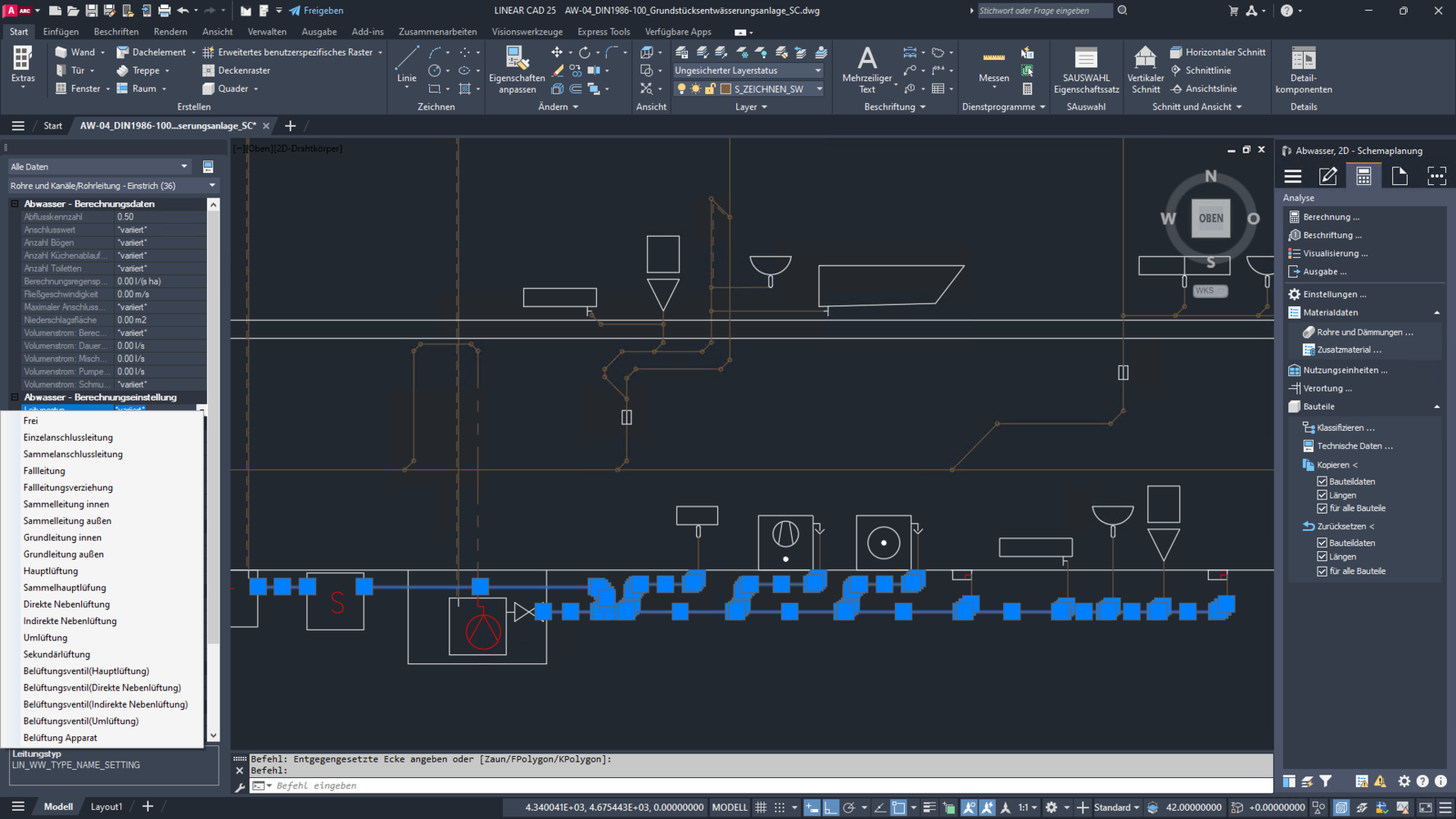
Task: Open Mehrzeiliger Text tool
Action: click(x=866, y=70)
